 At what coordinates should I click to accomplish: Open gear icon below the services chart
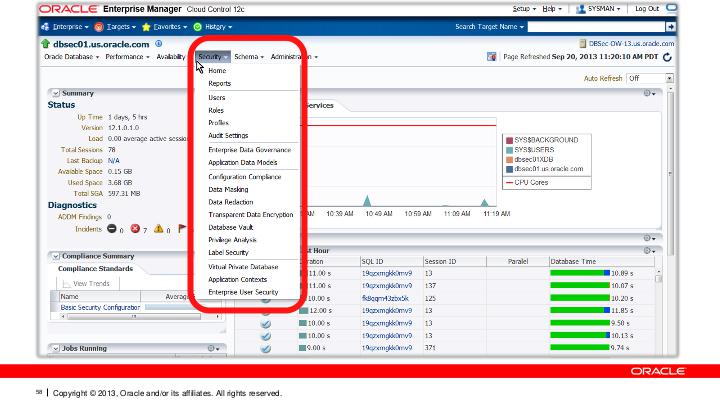[x=649, y=238]
